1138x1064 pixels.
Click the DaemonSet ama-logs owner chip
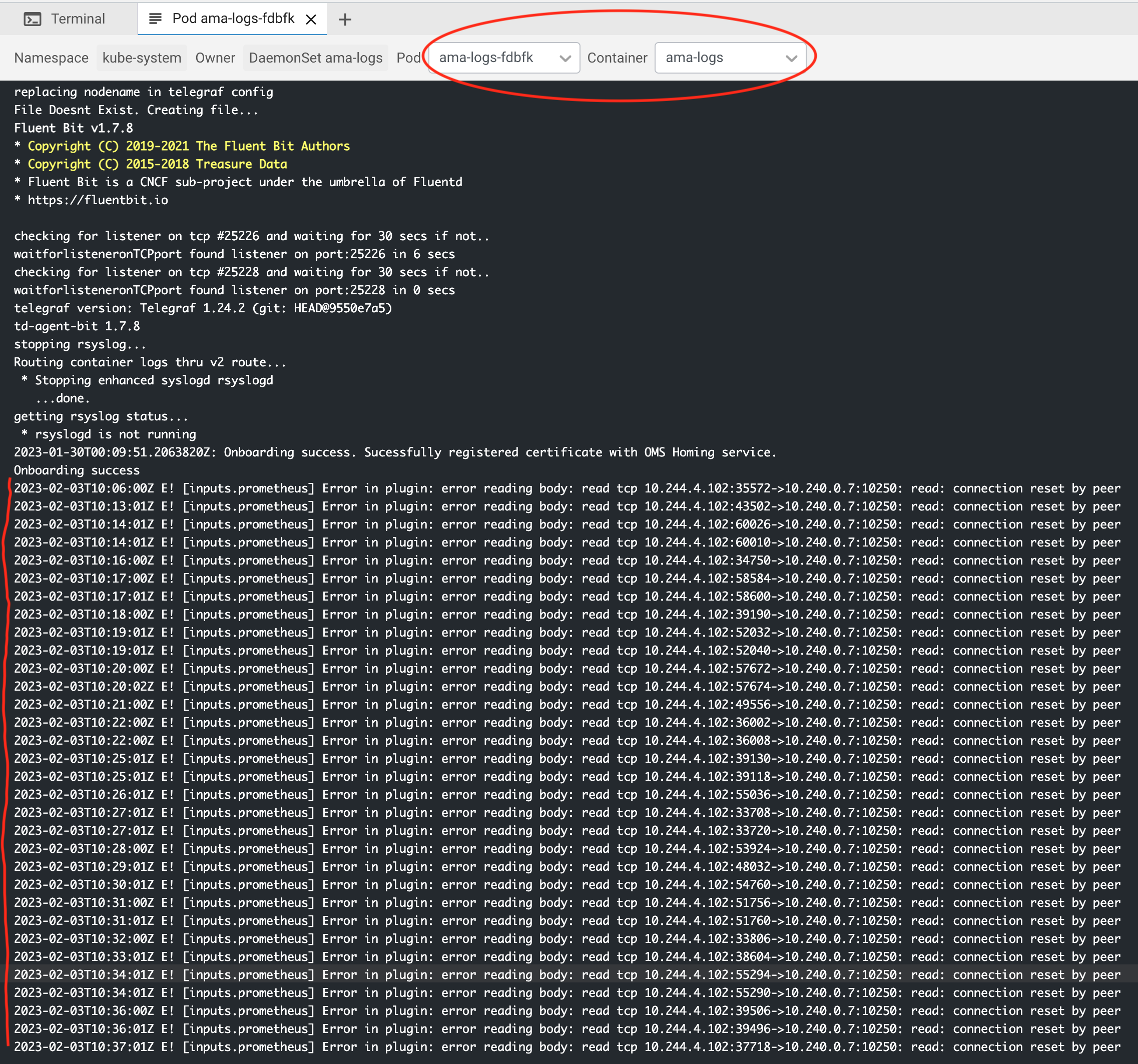(x=315, y=57)
